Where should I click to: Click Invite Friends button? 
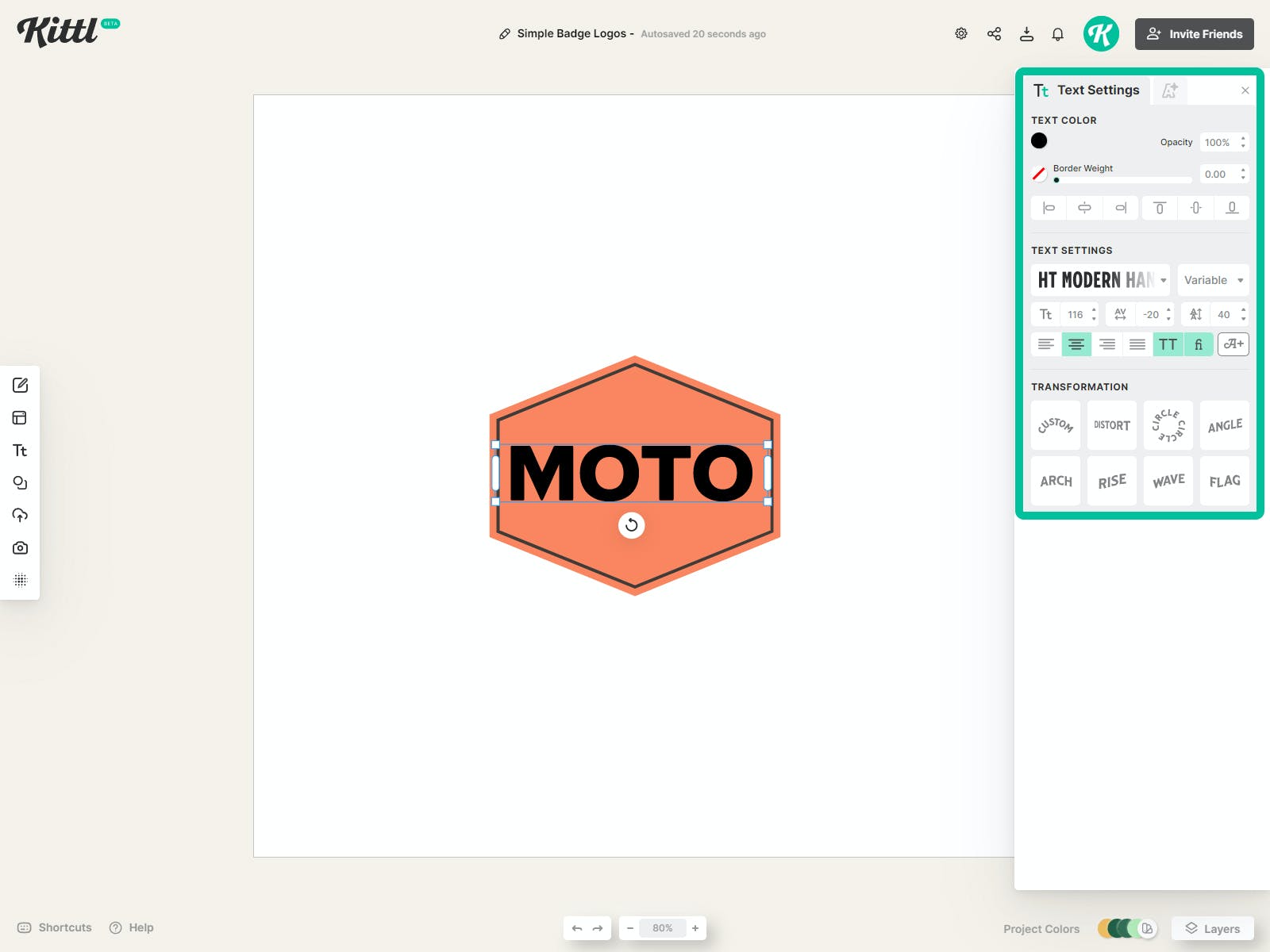pyautogui.click(x=1195, y=34)
